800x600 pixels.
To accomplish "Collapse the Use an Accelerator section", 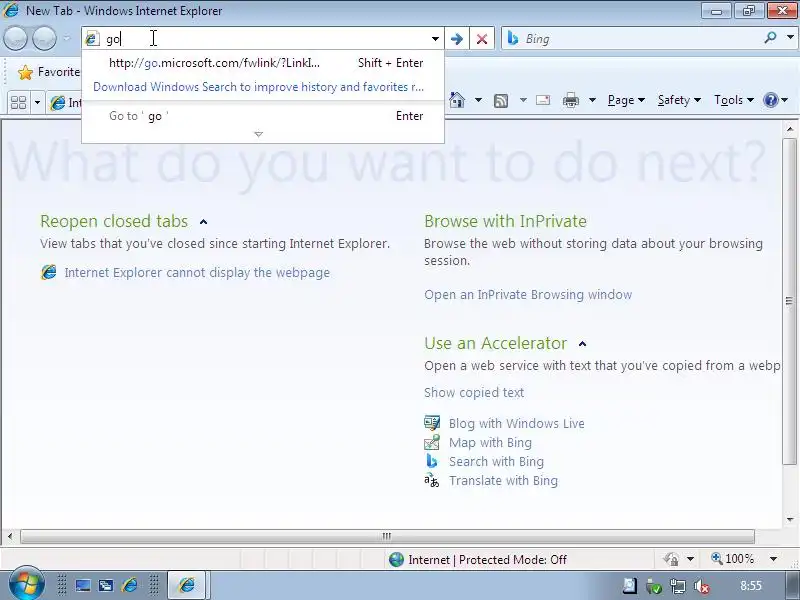I will (x=583, y=344).
